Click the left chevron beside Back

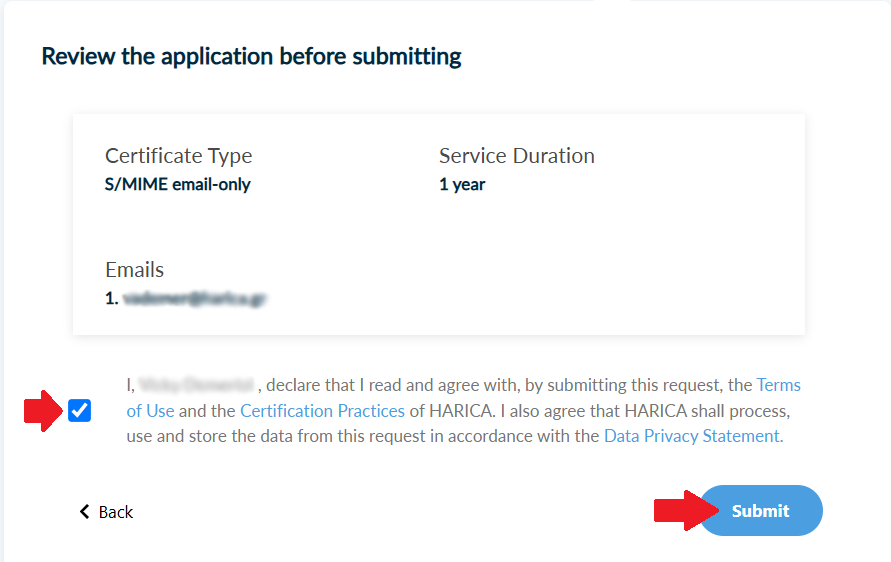(x=85, y=512)
